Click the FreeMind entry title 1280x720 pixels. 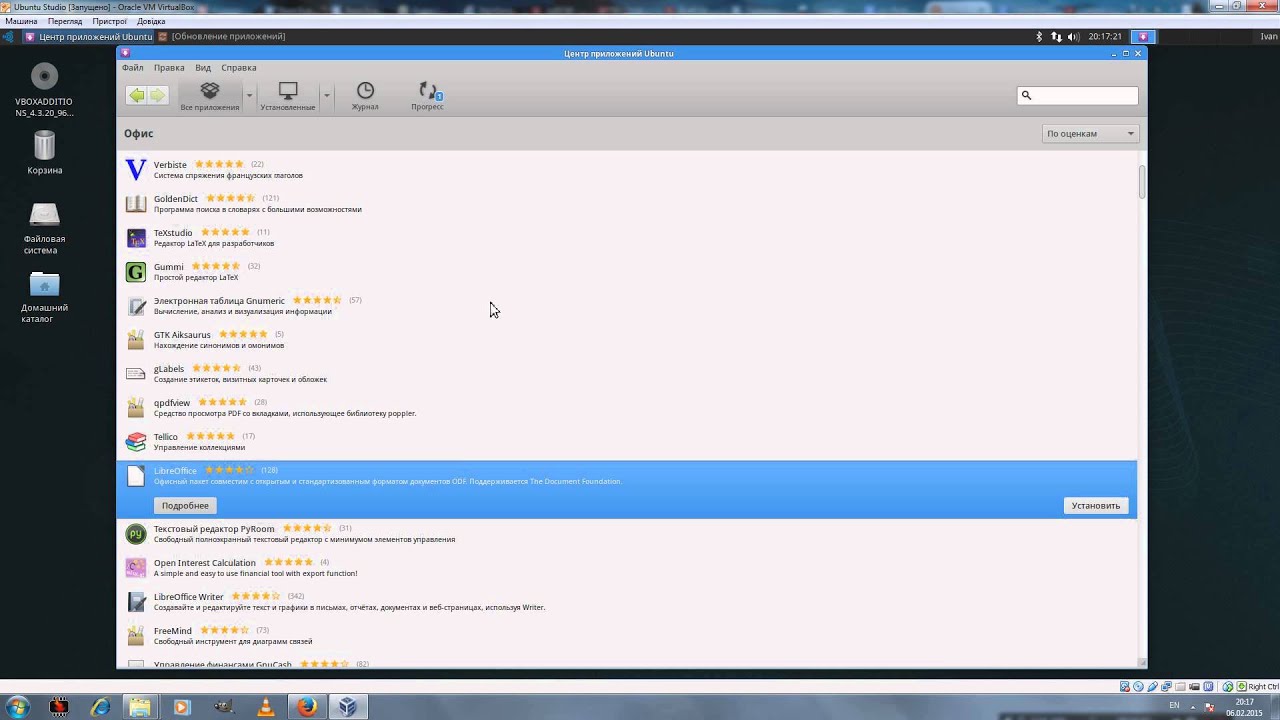(173, 631)
